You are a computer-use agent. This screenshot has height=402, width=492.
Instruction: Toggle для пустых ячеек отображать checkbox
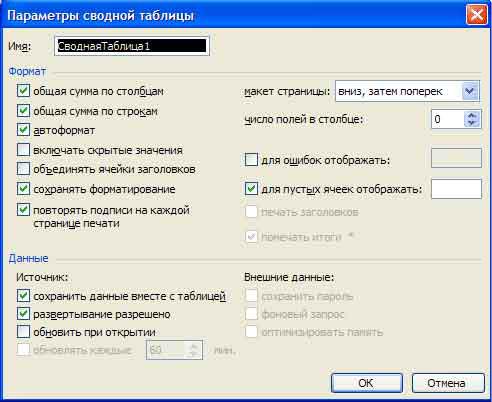coord(251,189)
